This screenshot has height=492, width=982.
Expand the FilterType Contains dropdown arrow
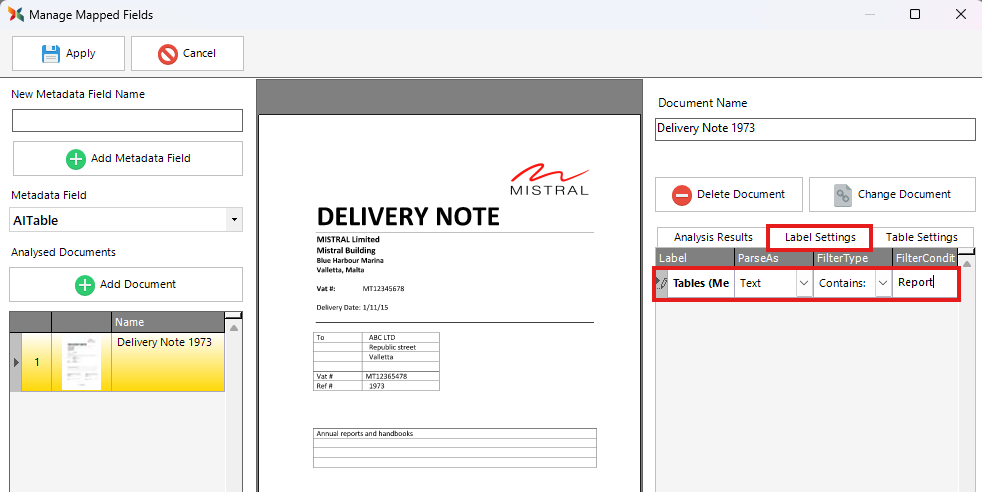tap(883, 284)
